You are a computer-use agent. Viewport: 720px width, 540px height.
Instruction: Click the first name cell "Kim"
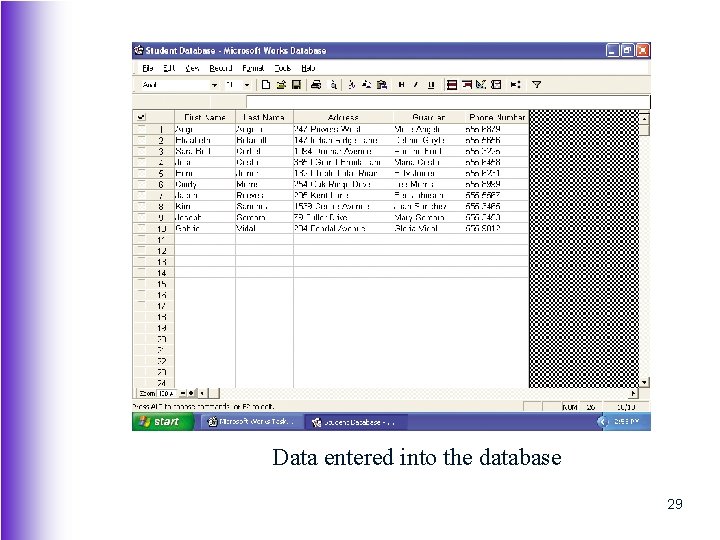coord(205,206)
